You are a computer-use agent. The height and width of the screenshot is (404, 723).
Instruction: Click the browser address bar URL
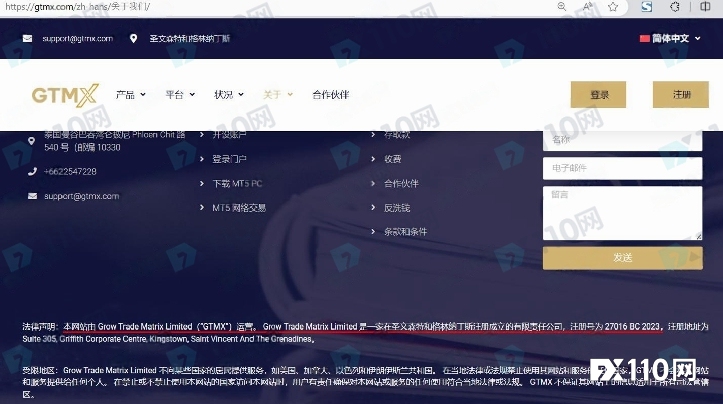[x=77, y=6]
